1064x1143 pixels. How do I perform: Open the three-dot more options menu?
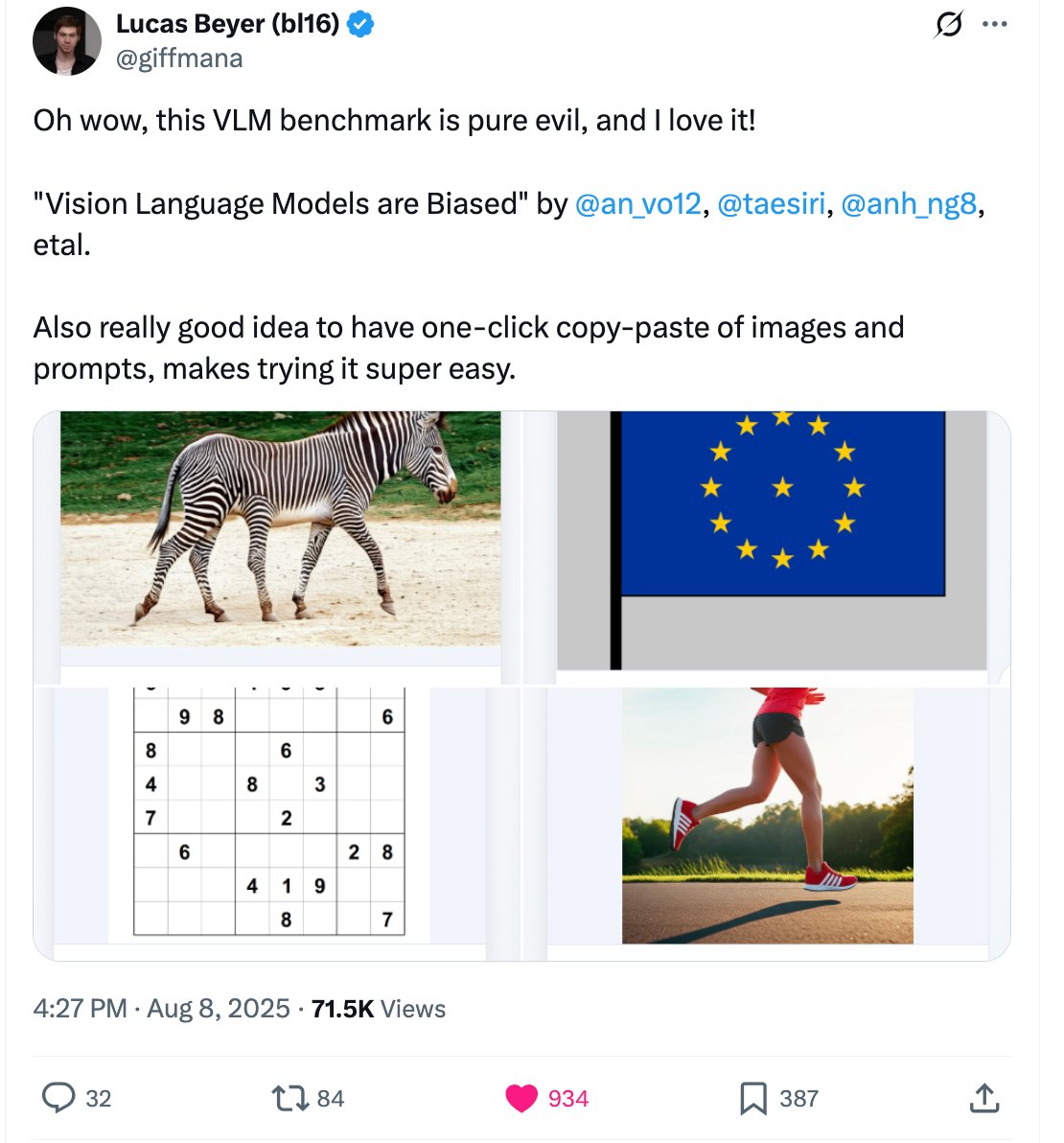pos(995,25)
